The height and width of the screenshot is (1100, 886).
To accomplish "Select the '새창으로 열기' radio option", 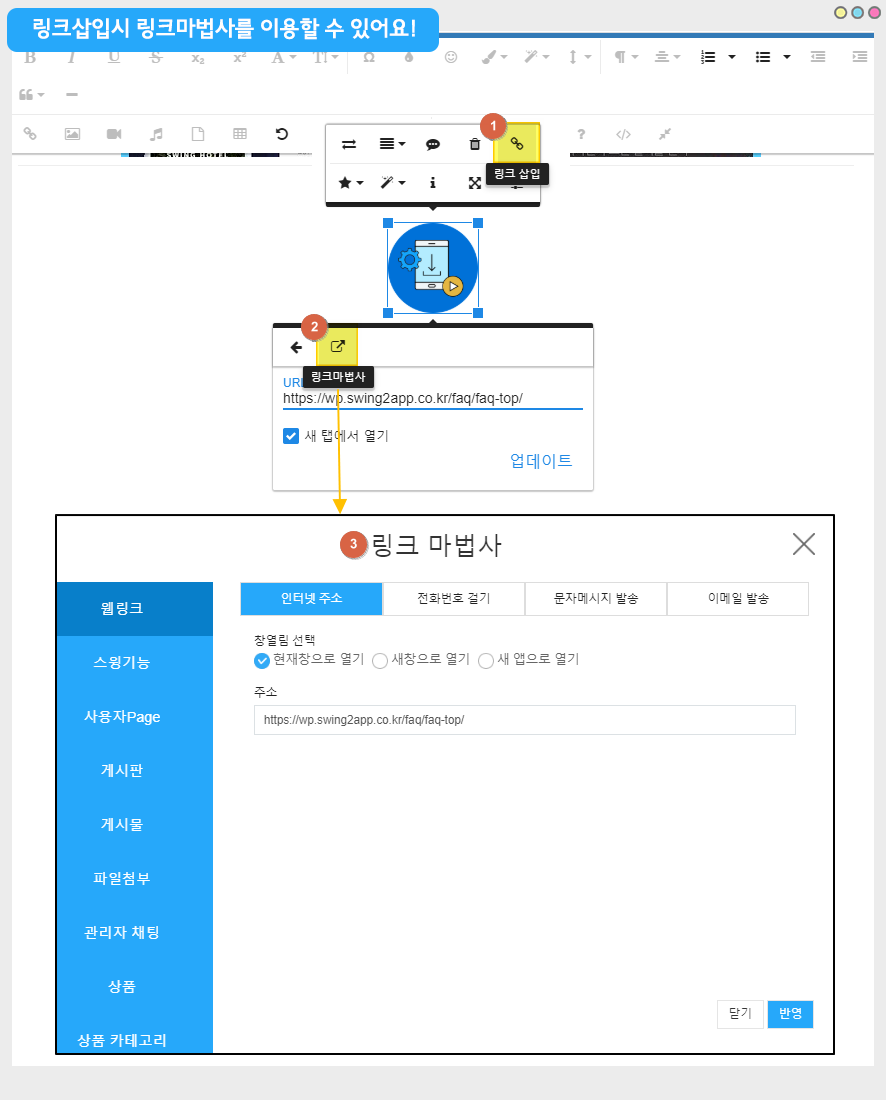I will click(380, 660).
